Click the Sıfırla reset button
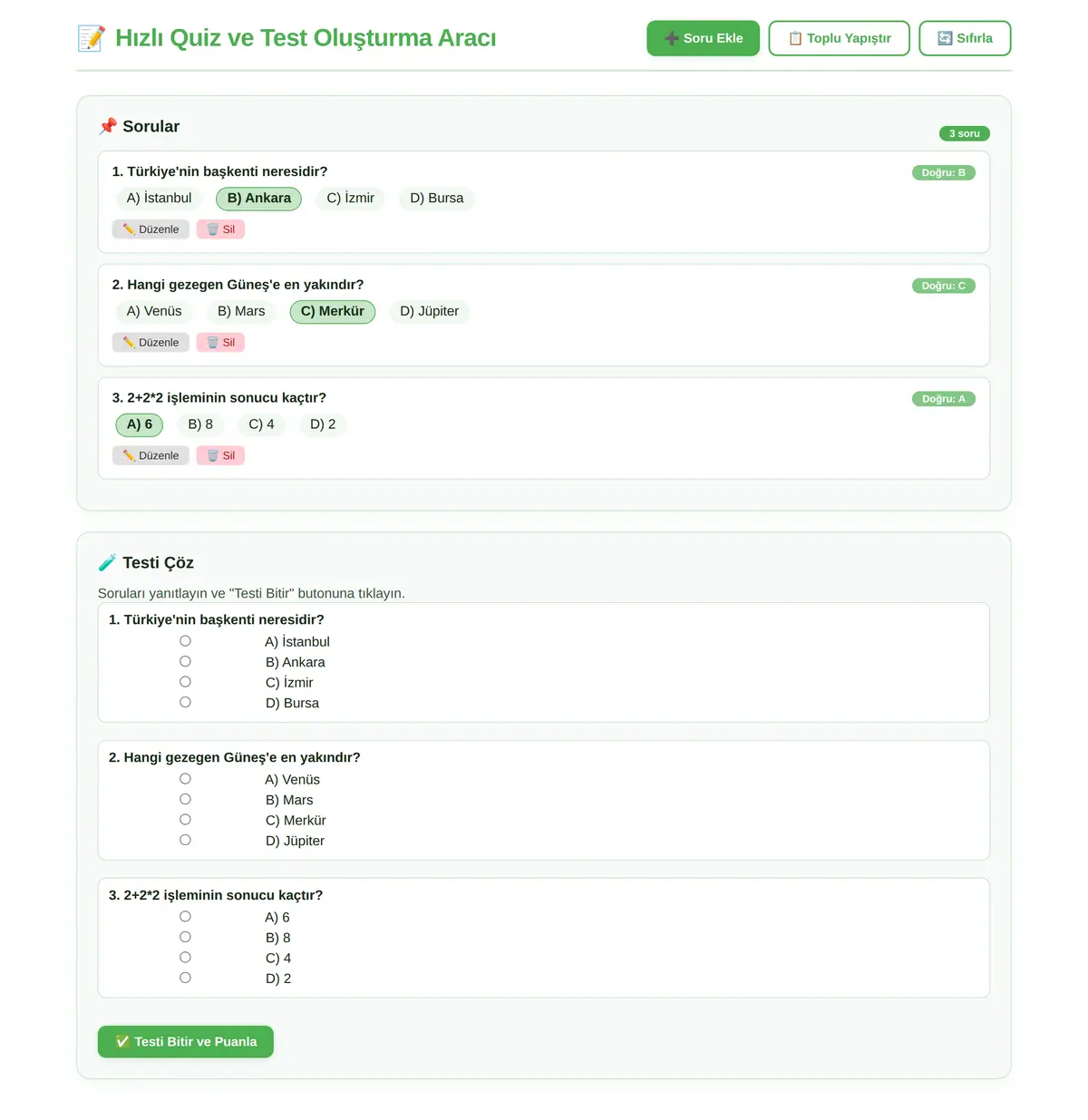Viewport: 1088px width, 1120px height. (x=965, y=38)
